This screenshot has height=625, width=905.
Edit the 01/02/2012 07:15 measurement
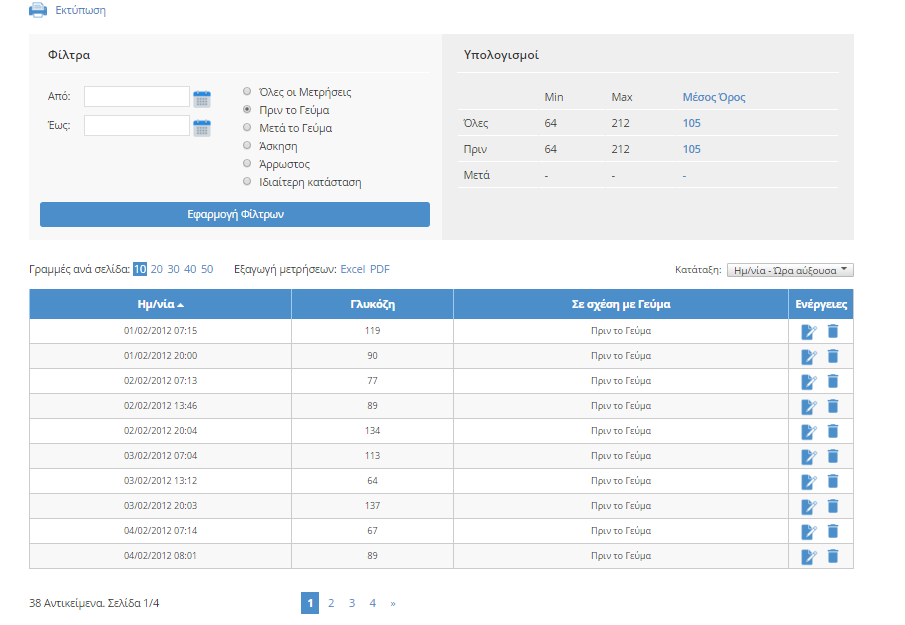pyautogui.click(x=809, y=331)
